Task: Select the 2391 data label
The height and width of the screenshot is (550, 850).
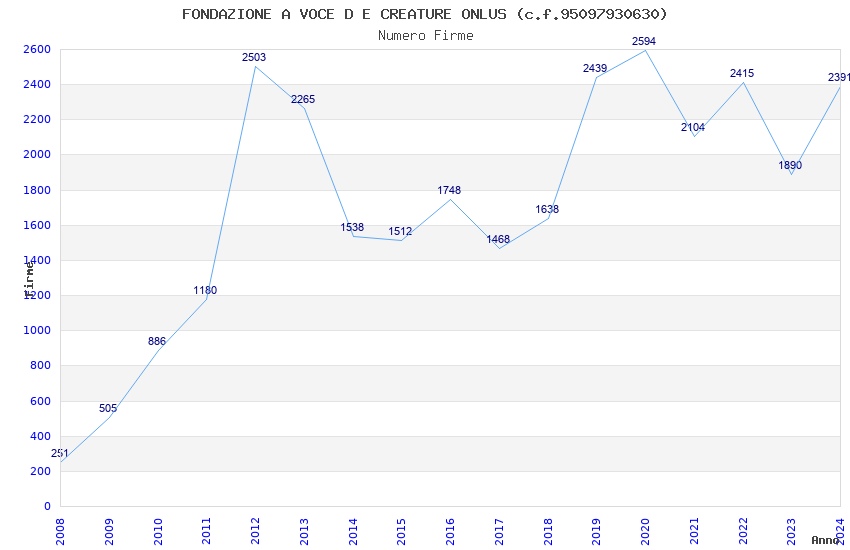Action: pyautogui.click(x=839, y=77)
